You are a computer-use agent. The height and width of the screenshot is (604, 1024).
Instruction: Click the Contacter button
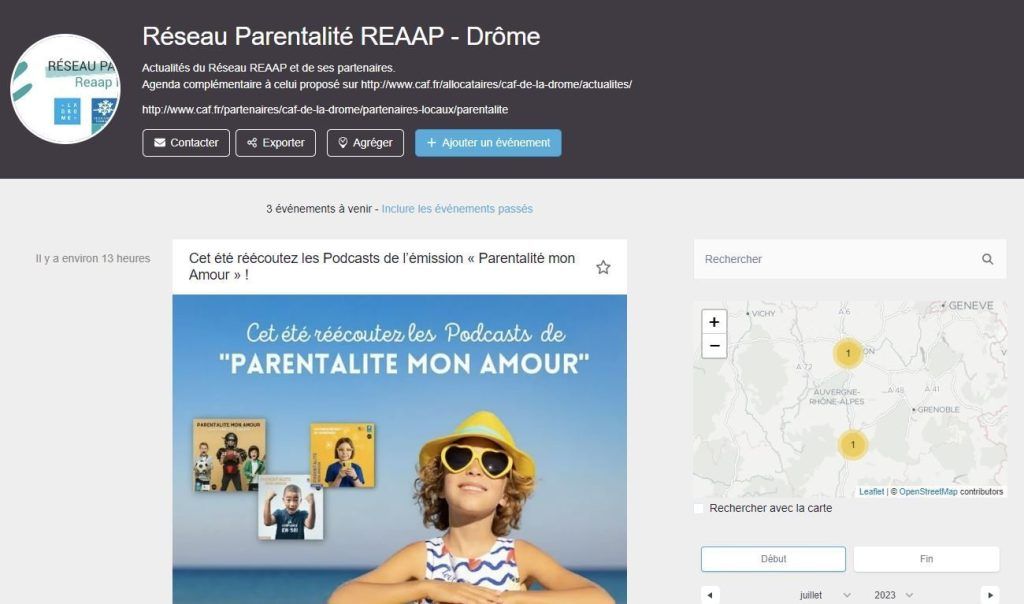point(186,143)
